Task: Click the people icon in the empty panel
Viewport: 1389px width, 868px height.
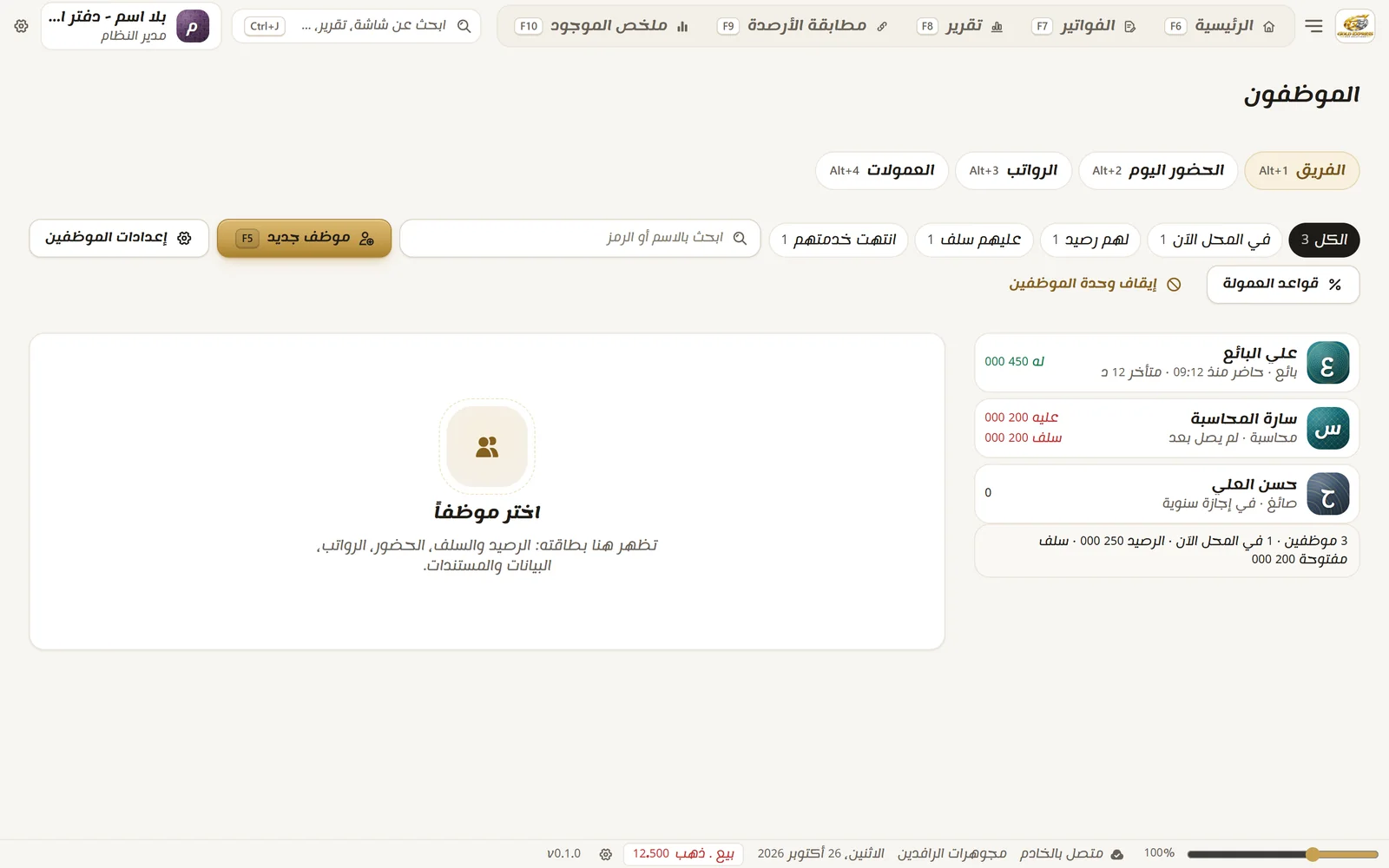Action: pos(487,447)
